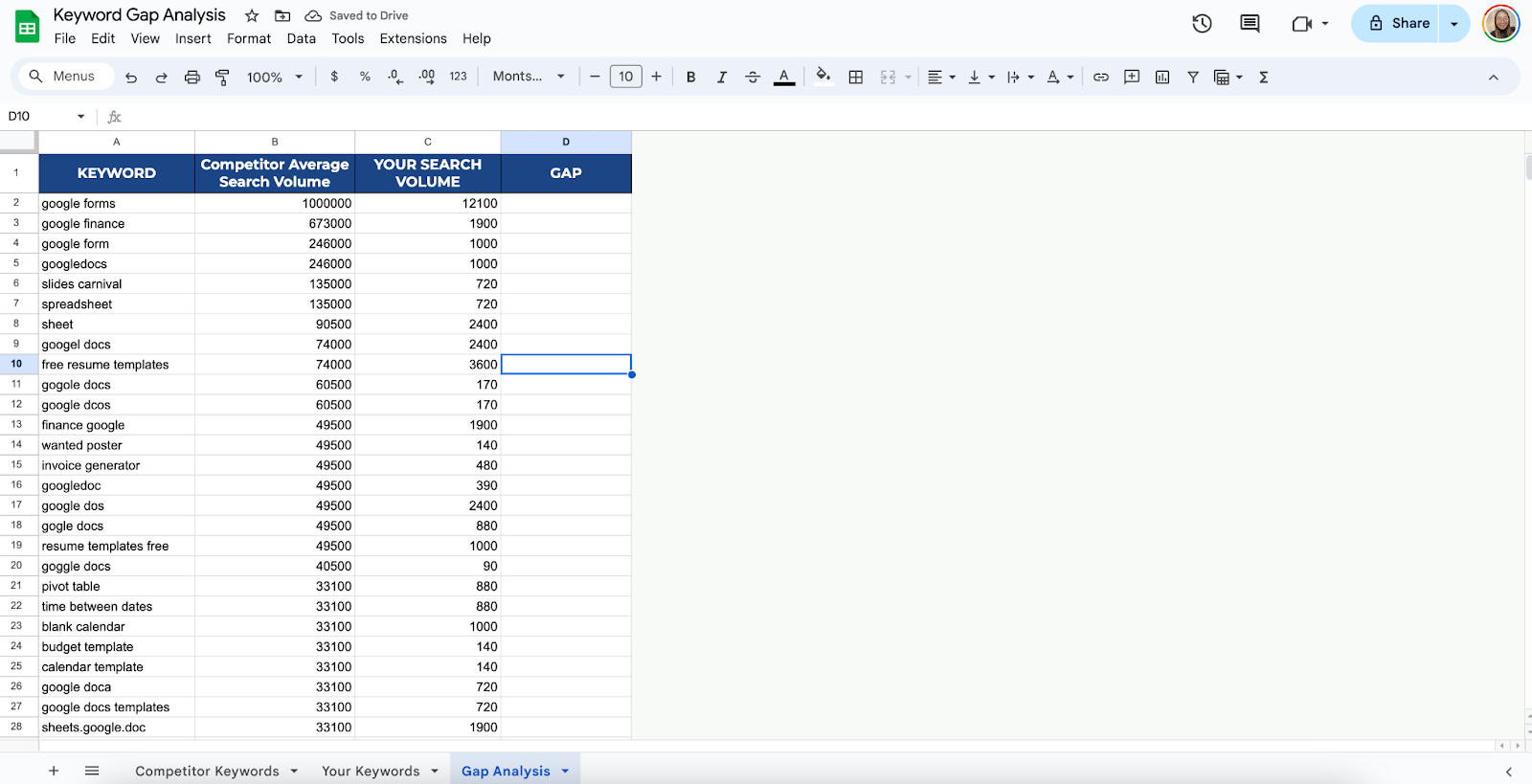Click the insert link icon
Screen dimensions: 1532x784
1101,78
